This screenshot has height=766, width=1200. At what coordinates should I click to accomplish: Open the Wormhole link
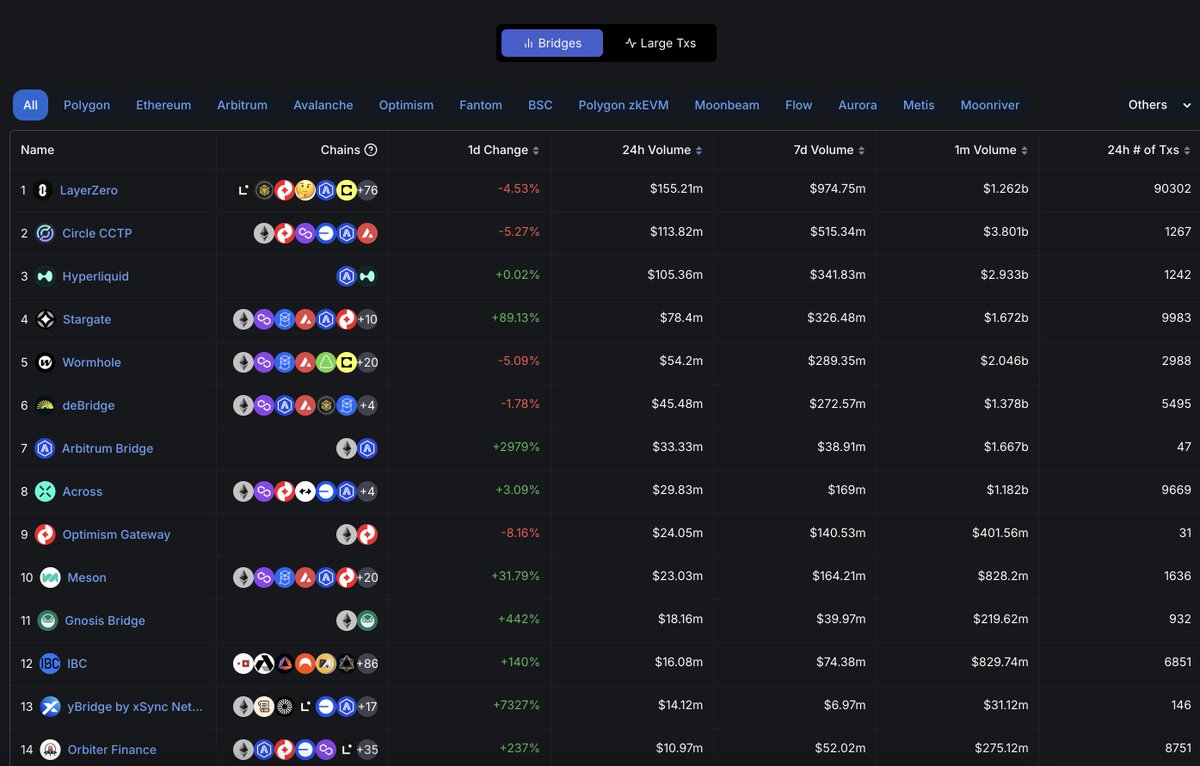pyautogui.click(x=91, y=362)
